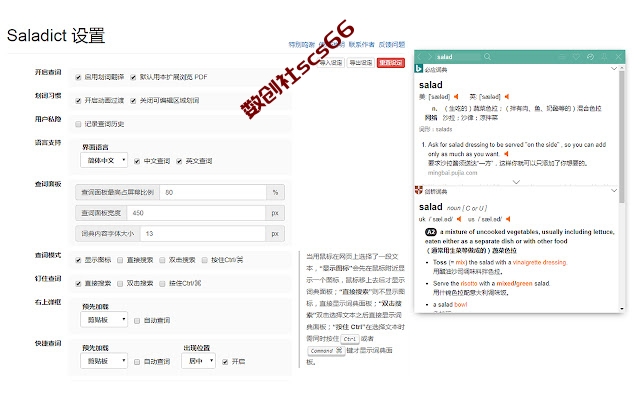Viewport: 640px width, 400px height.
Task: Click 导出设定 button
Action: (x=361, y=63)
